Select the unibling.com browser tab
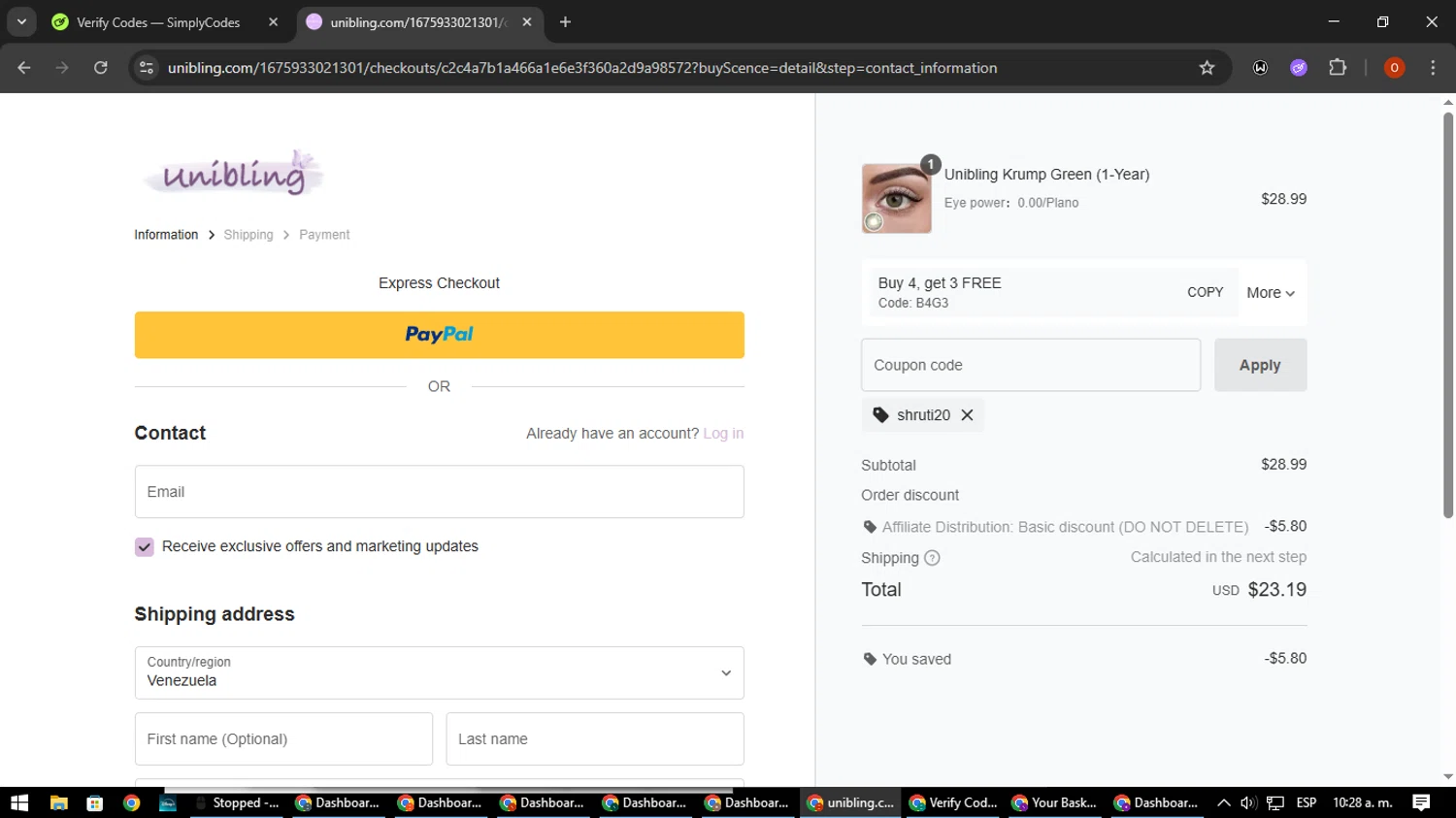This screenshot has width=1456, height=818. (419, 22)
